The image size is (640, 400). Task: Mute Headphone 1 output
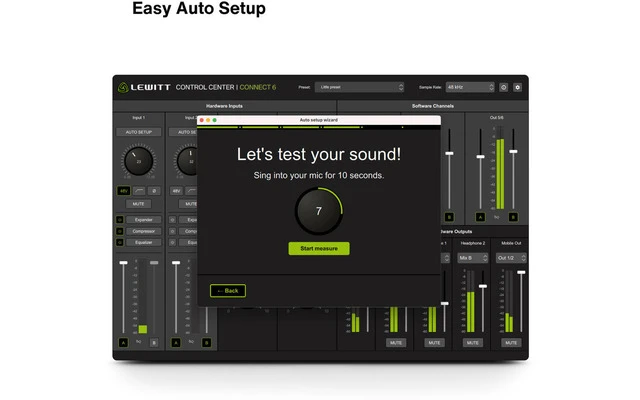point(434,343)
